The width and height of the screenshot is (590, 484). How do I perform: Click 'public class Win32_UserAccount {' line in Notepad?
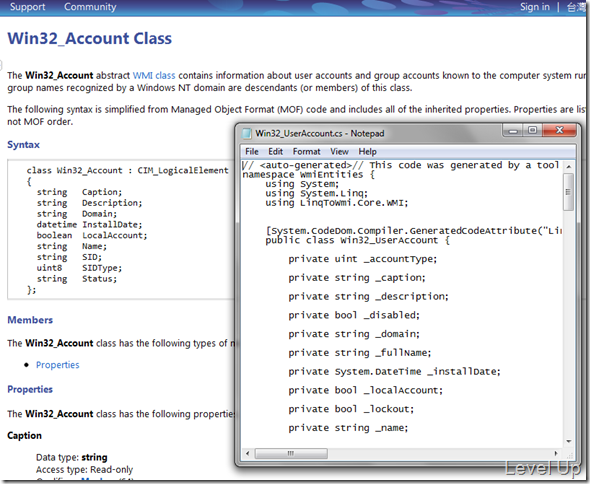(357, 240)
